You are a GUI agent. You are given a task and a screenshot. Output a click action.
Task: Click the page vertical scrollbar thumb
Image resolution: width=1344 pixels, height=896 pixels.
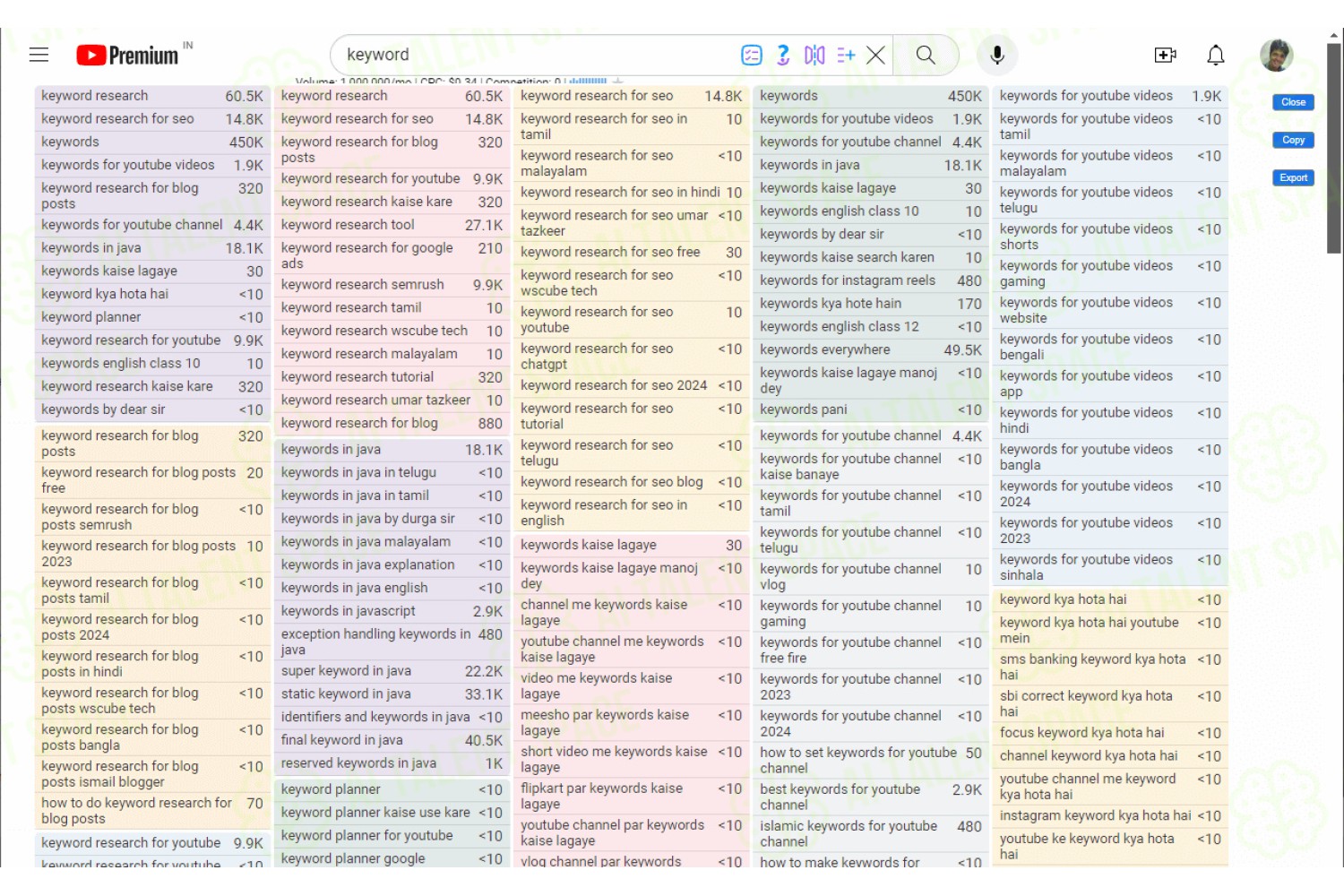[x=1334, y=149]
